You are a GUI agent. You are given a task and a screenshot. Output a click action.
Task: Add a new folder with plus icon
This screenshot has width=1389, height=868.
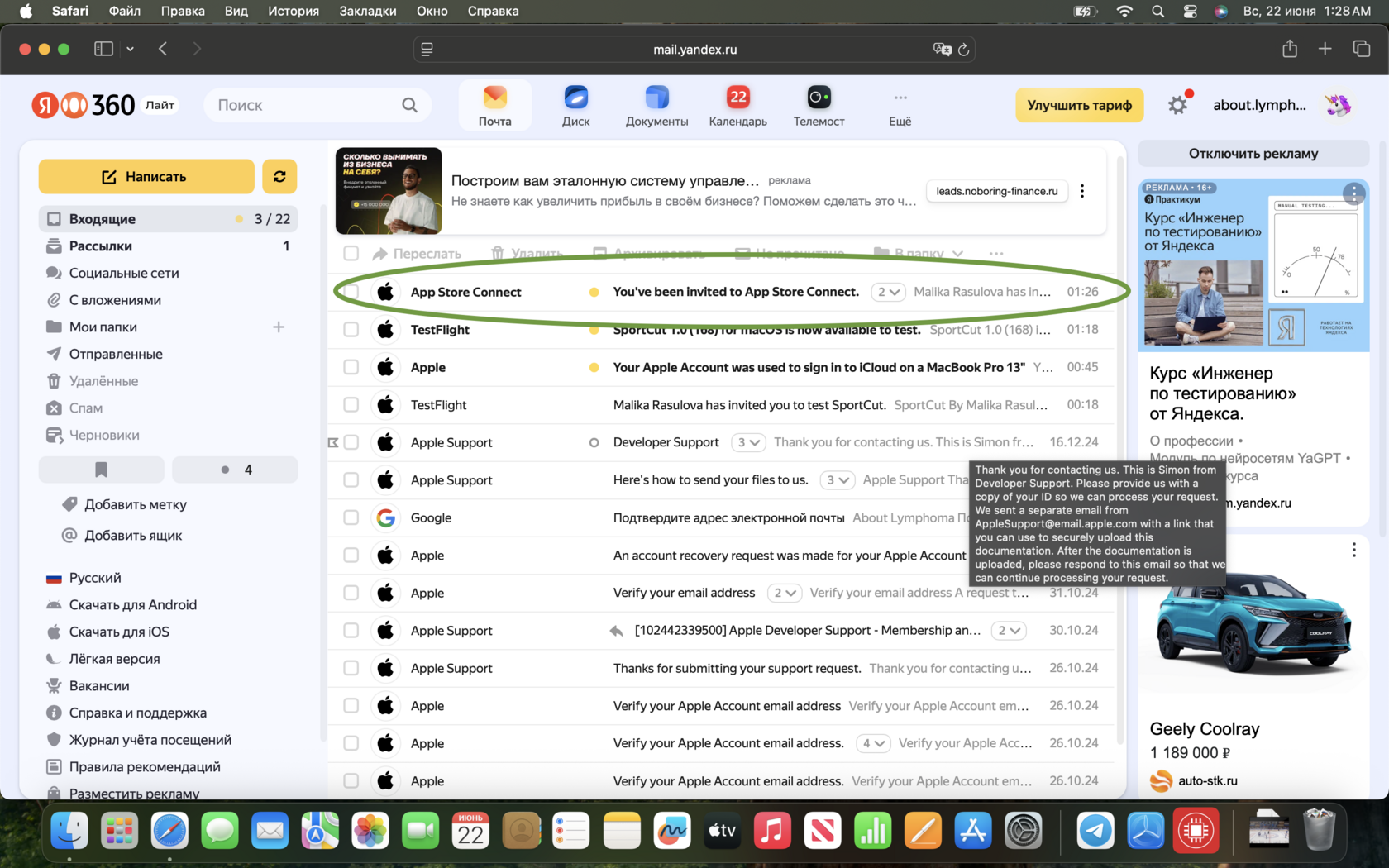279,327
